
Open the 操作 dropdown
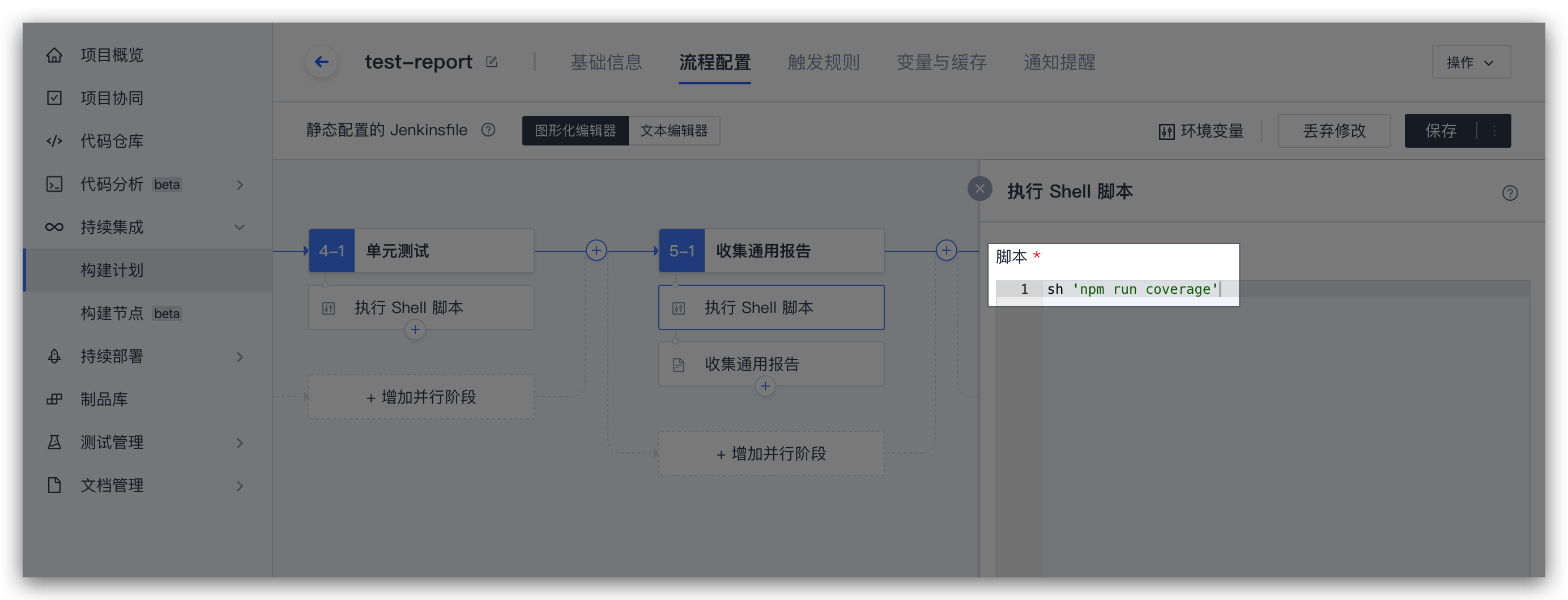click(1471, 62)
